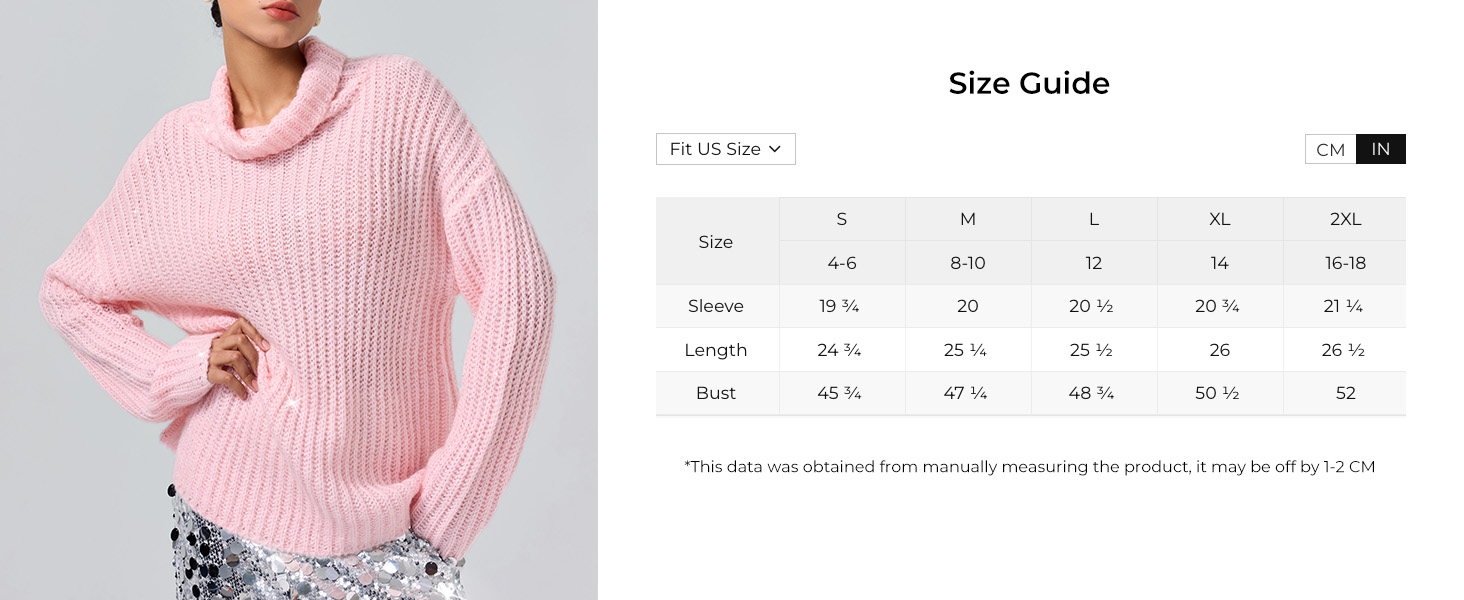Select the S column header
Screen dimensions: 1464x600
(841, 219)
